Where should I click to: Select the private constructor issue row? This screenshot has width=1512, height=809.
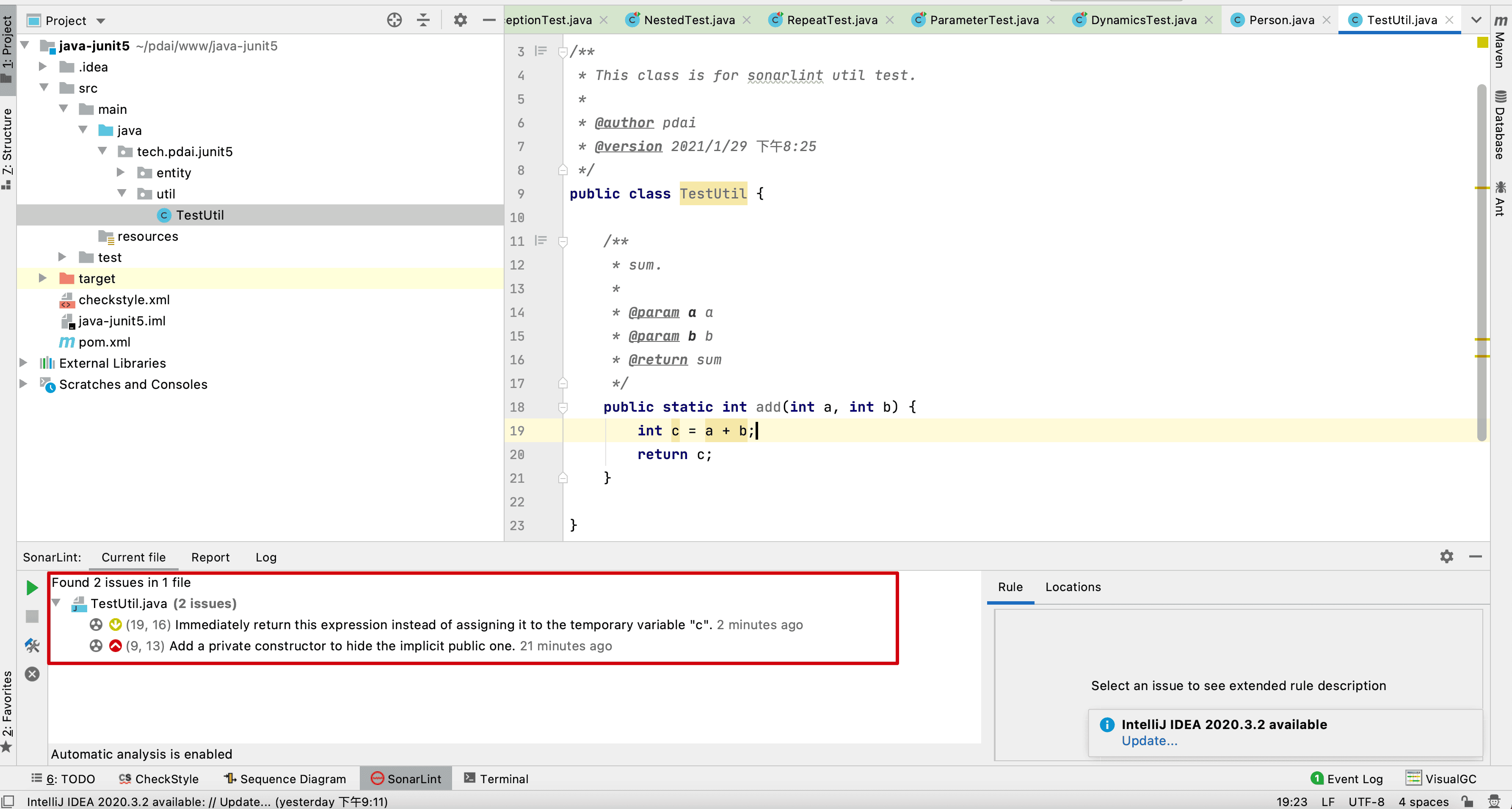[342, 646]
